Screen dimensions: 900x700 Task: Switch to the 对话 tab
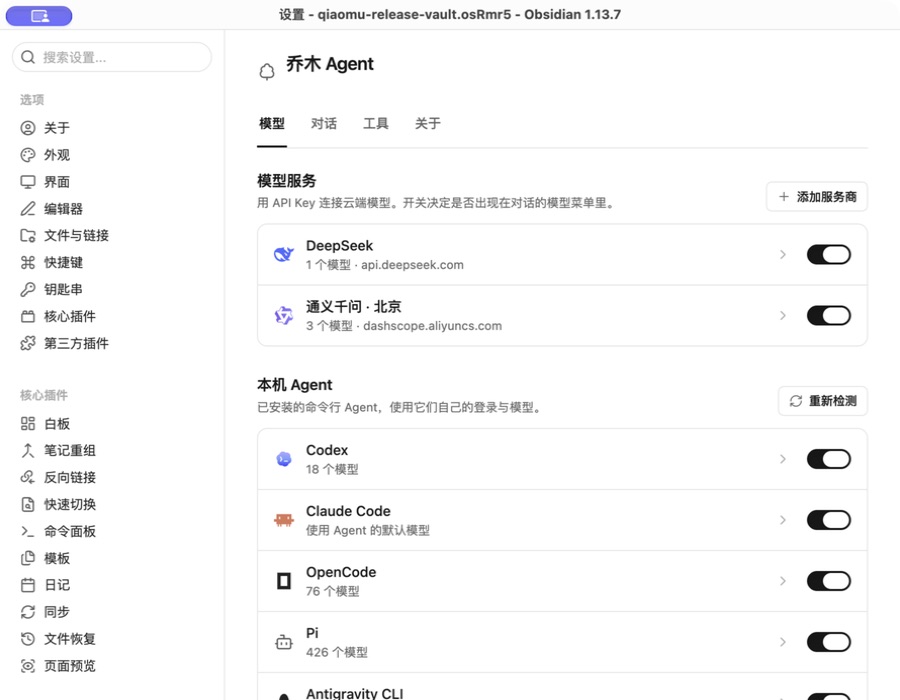coord(324,123)
